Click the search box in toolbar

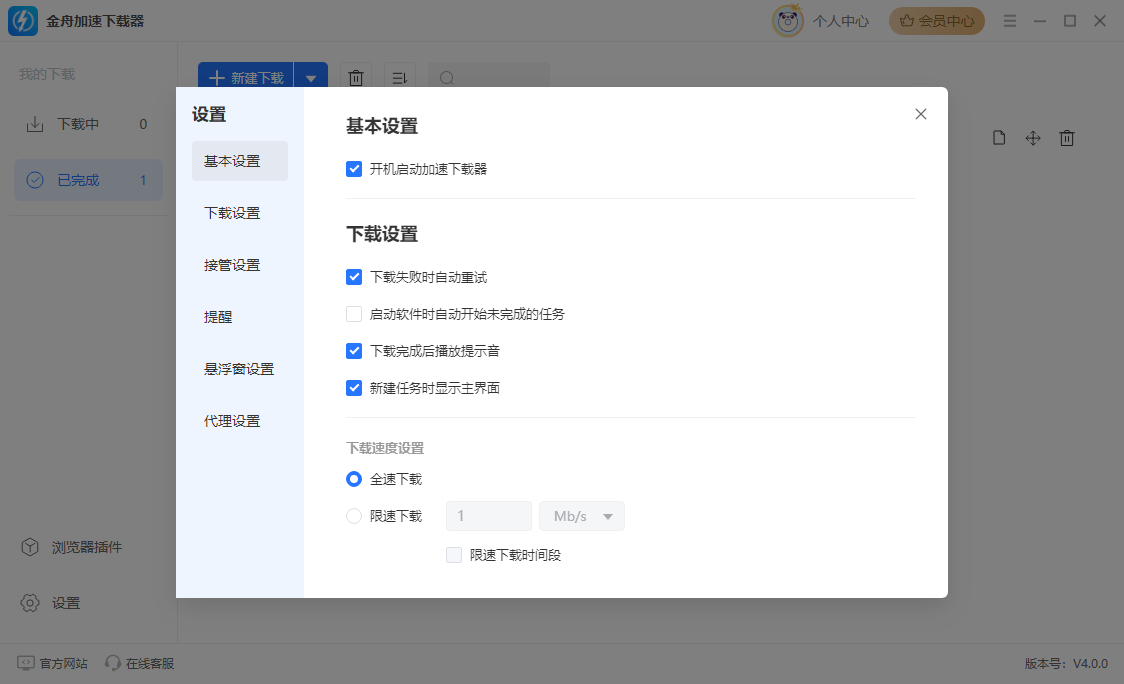pos(489,77)
